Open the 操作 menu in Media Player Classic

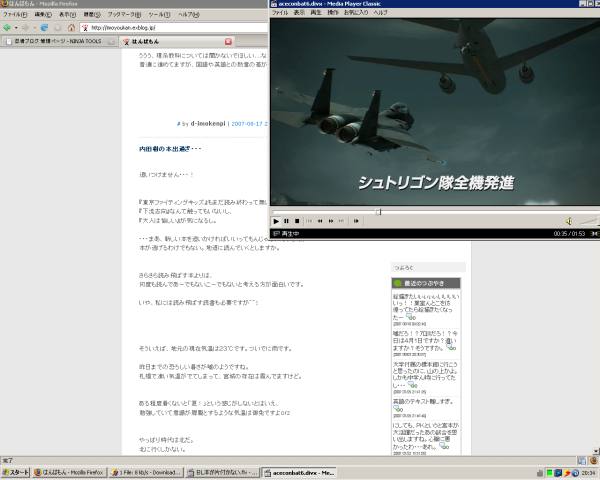333,13
